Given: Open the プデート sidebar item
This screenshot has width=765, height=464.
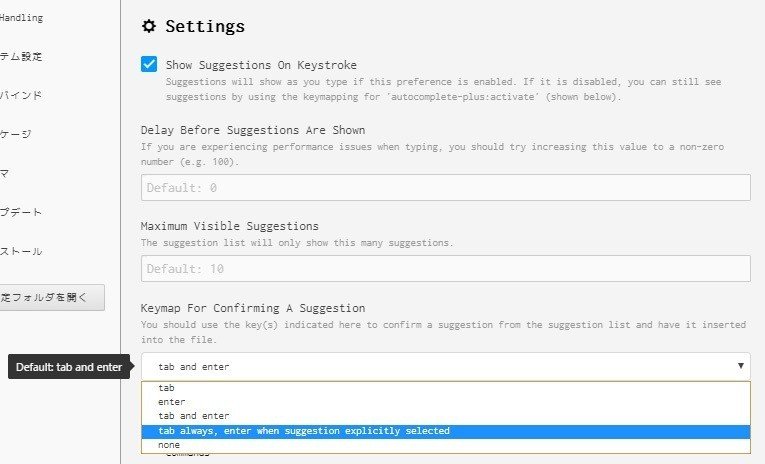Looking at the screenshot, I should tap(21, 212).
